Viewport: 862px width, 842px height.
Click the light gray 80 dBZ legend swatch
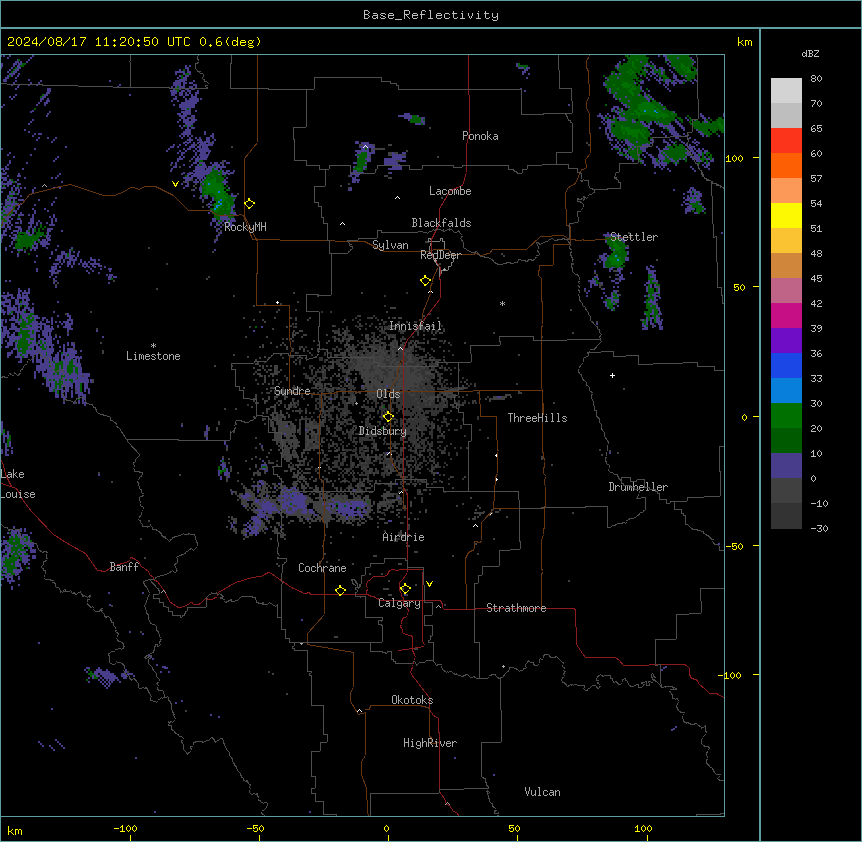pos(786,91)
